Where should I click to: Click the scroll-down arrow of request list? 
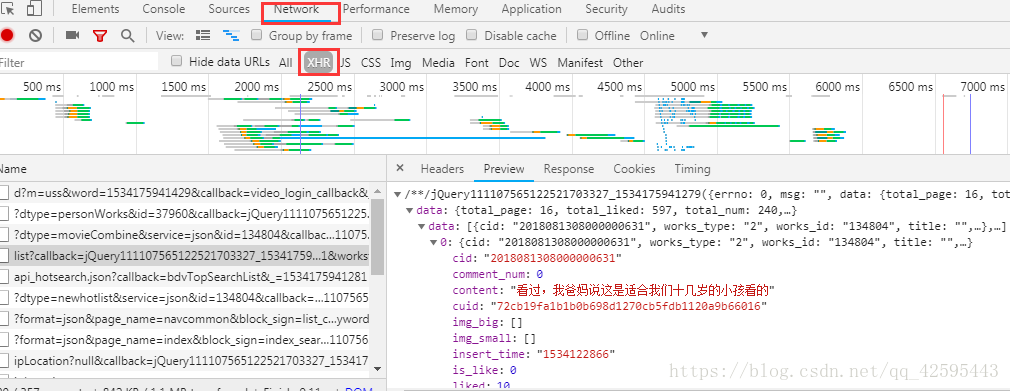377,368
